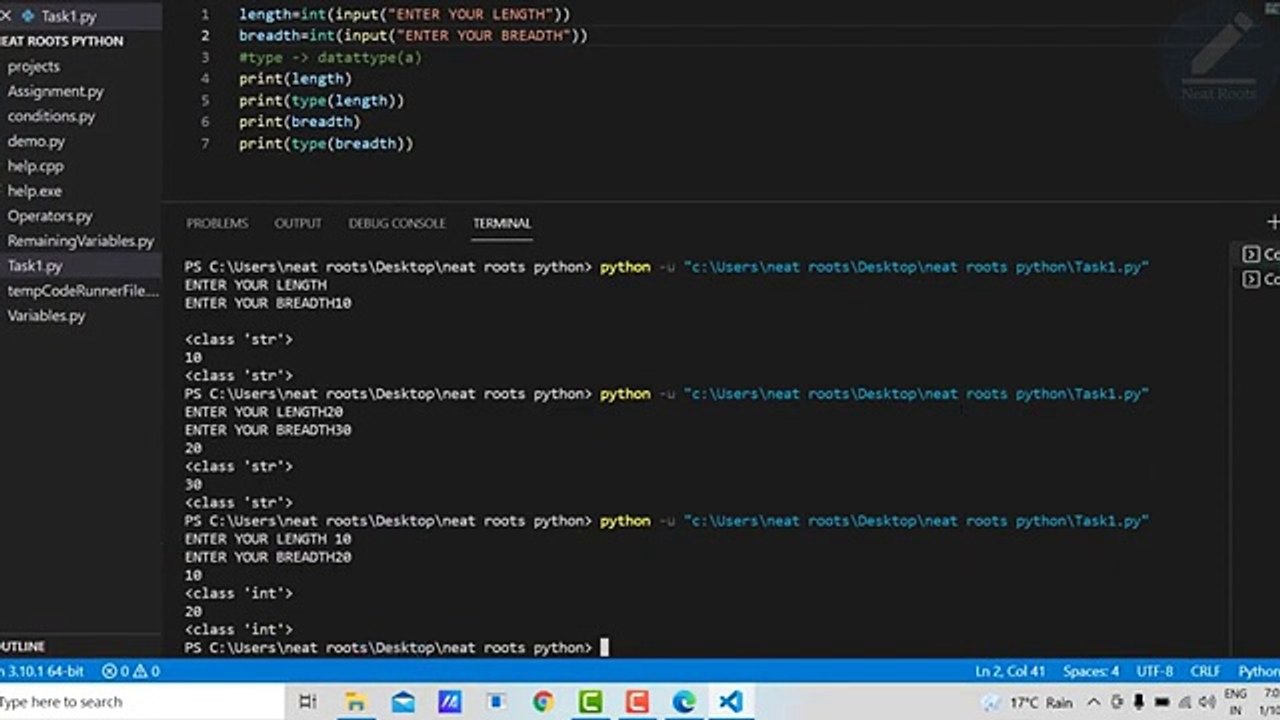Click the comment line #type -> datattype(a)

tap(330, 57)
